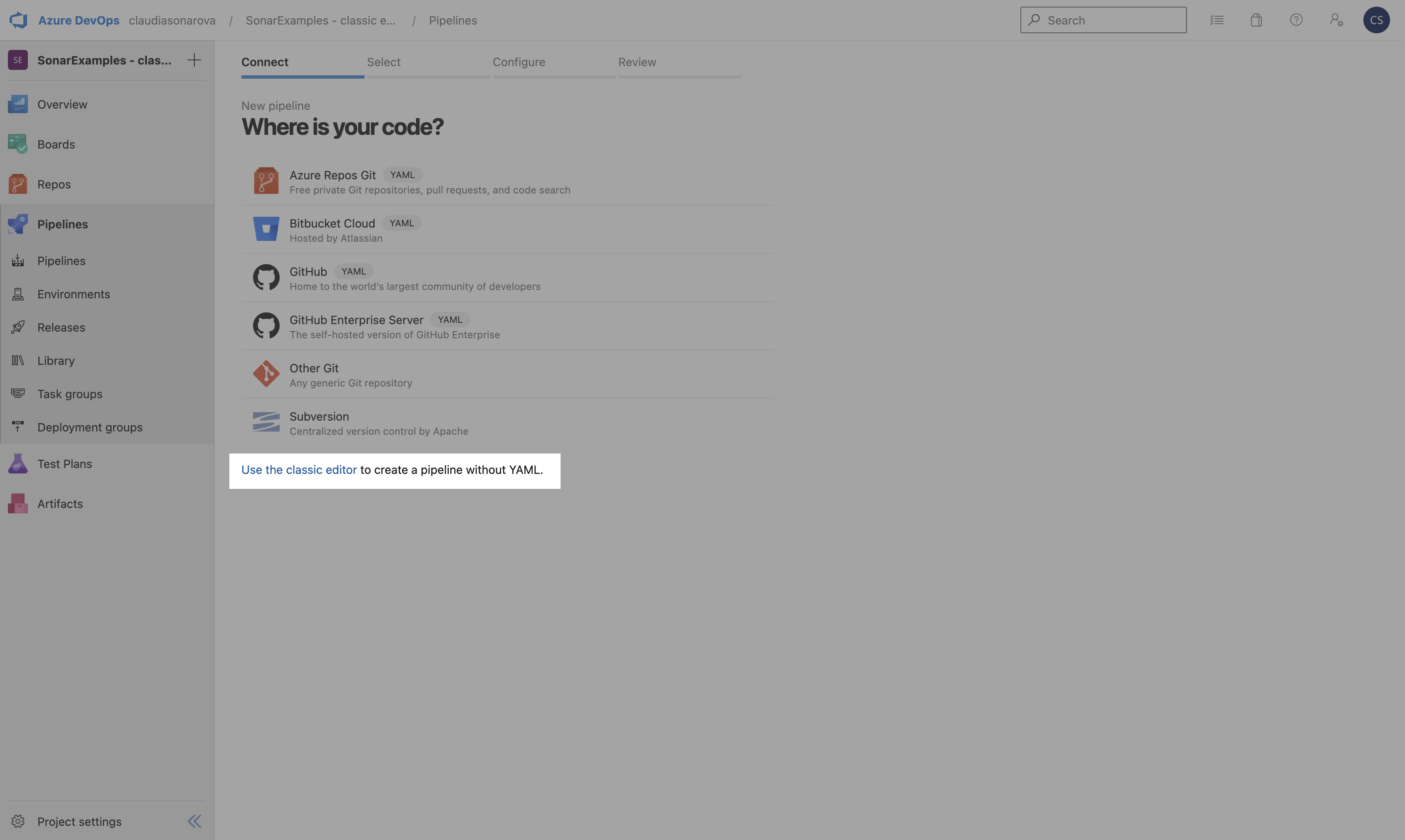Open the claudiasonarova organization breadcrumb
Viewport: 1405px width, 840px height.
pos(172,20)
